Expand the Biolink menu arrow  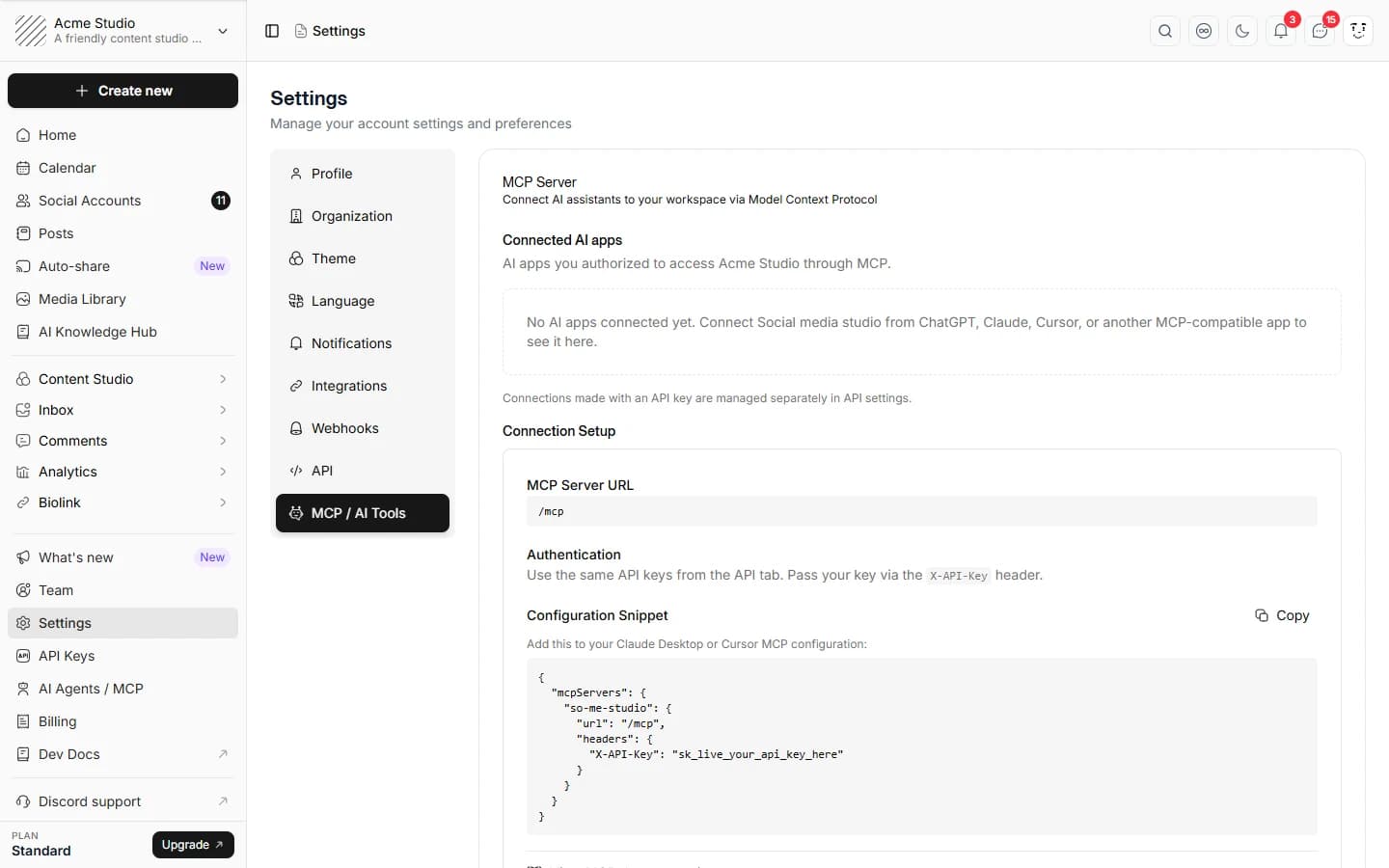click(223, 502)
